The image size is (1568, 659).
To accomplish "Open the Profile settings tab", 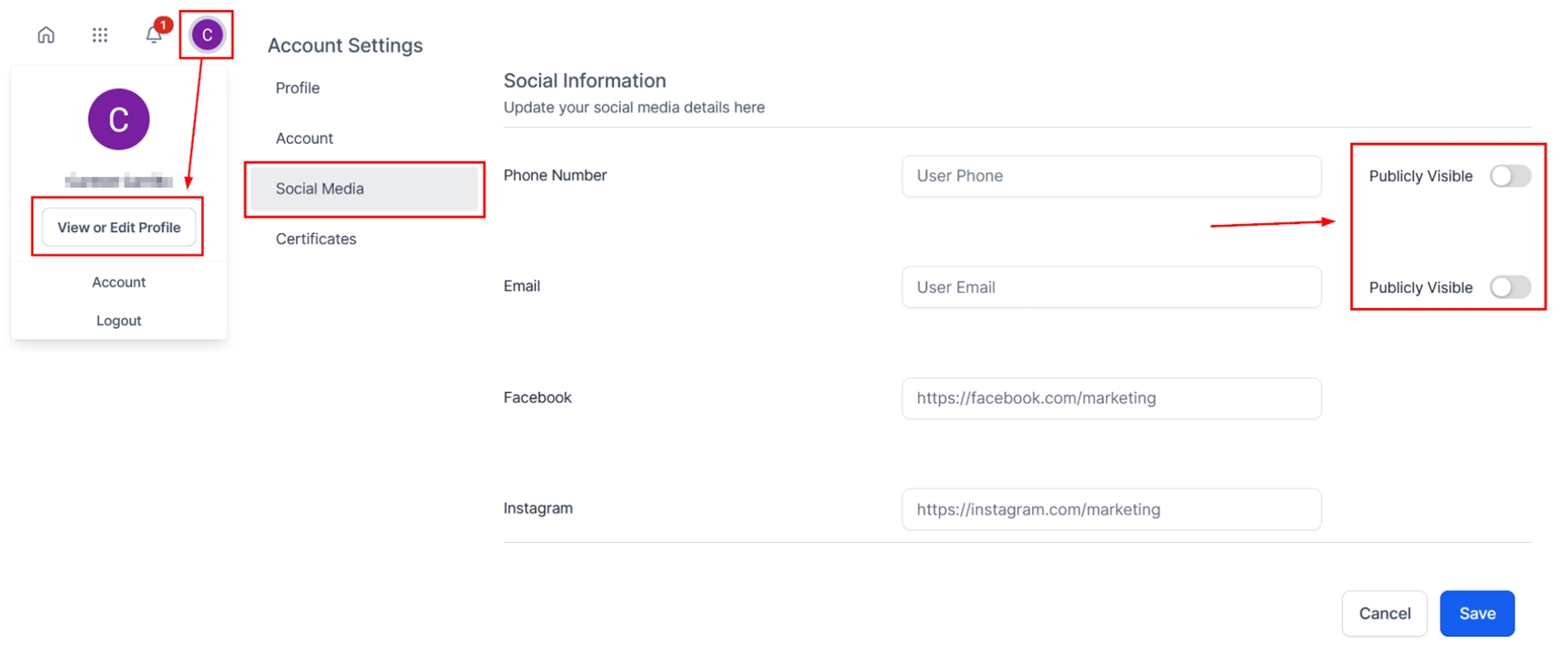I will point(298,88).
